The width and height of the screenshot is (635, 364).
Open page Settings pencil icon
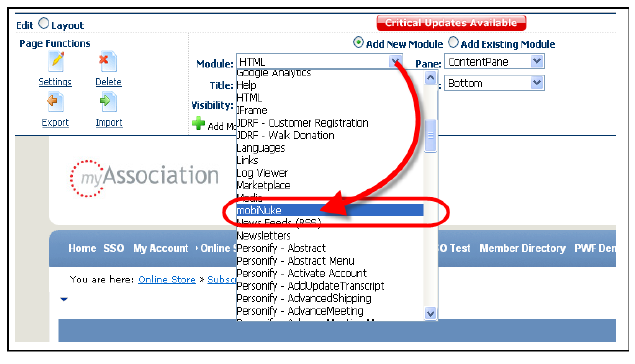point(56,62)
